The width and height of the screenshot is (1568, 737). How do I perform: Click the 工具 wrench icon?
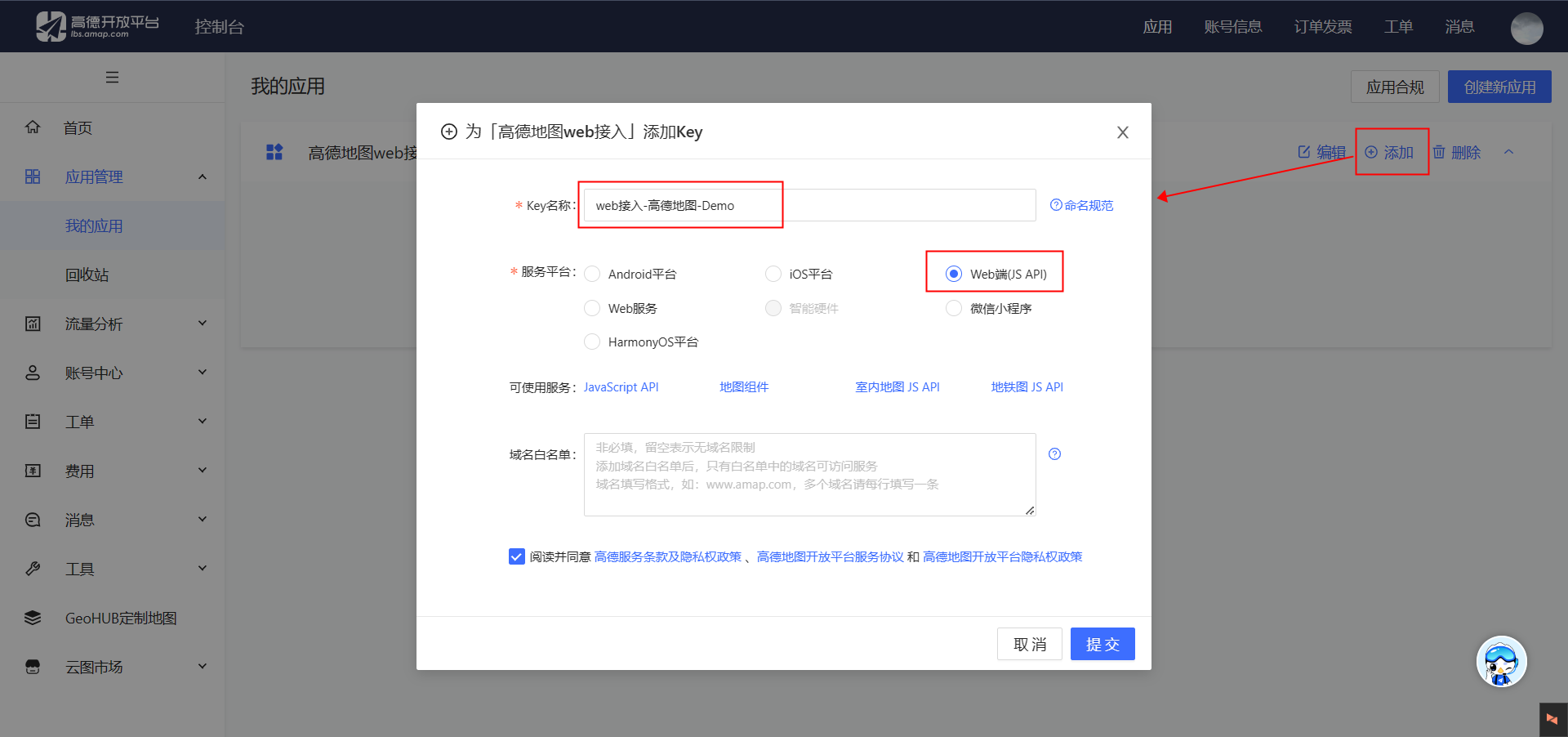tap(33, 569)
